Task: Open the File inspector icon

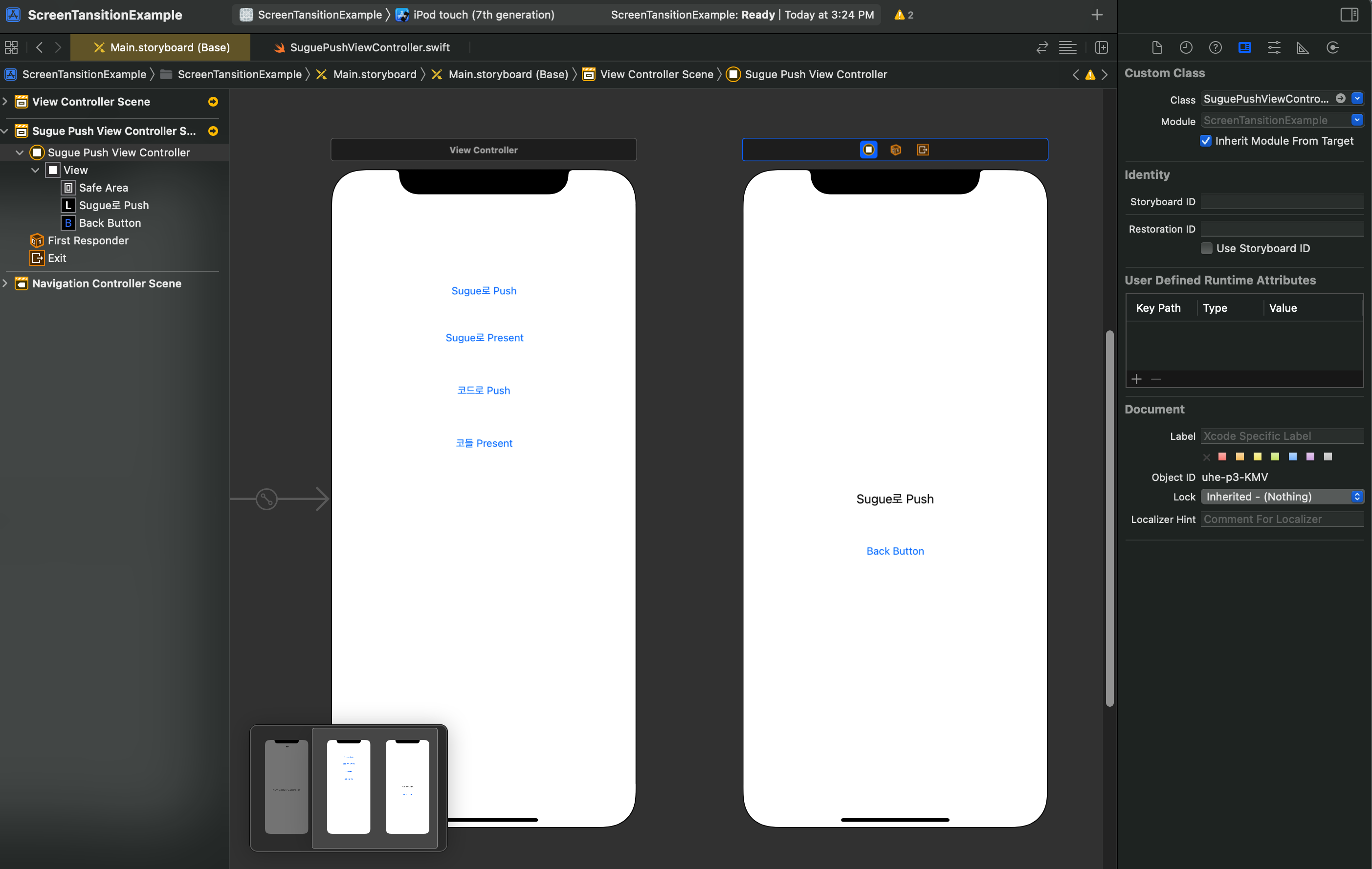Action: pos(1157,47)
